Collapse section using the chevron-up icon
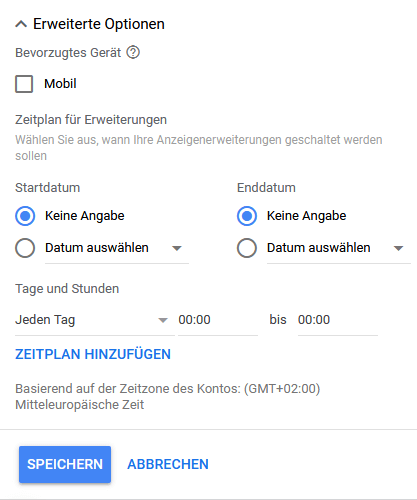 coord(21,24)
